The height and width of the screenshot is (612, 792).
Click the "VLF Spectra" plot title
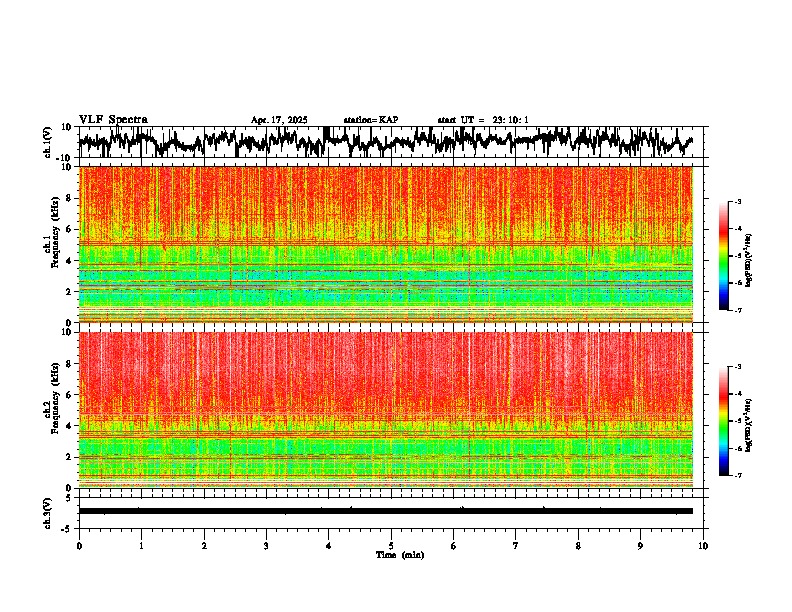[x=113, y=119]
